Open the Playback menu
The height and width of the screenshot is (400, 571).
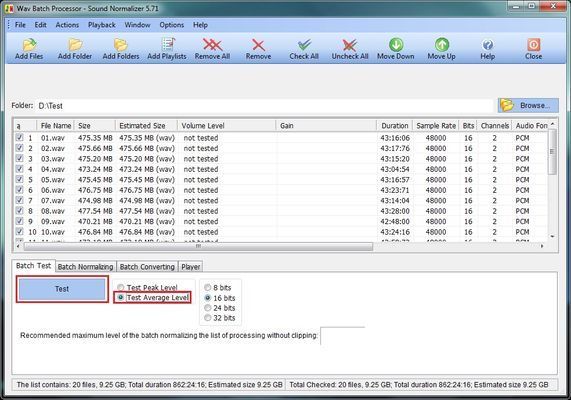tap(102, 25)
